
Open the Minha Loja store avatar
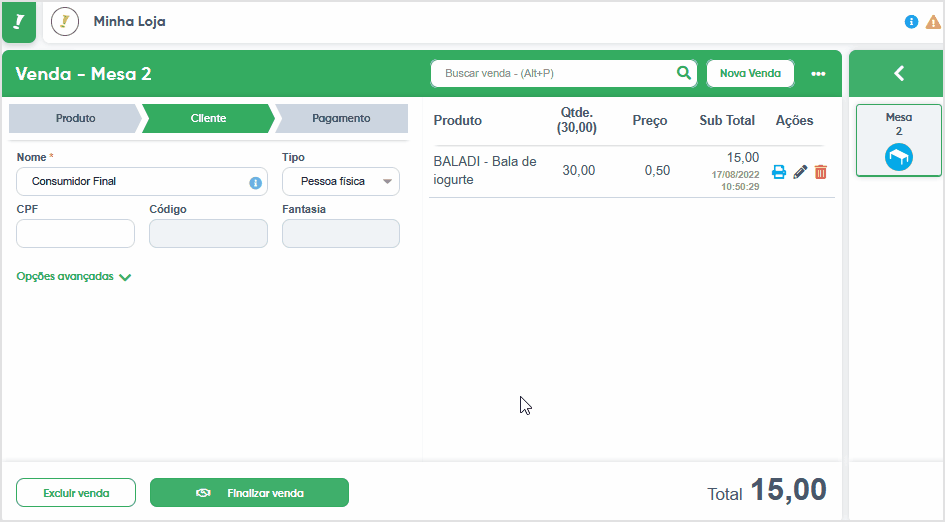pos(65,22)
